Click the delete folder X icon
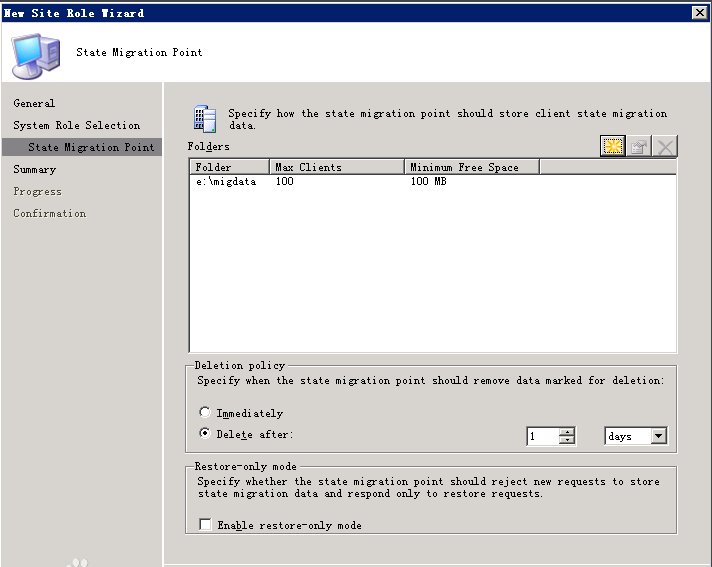712x567 pixels. coord(665,147)
